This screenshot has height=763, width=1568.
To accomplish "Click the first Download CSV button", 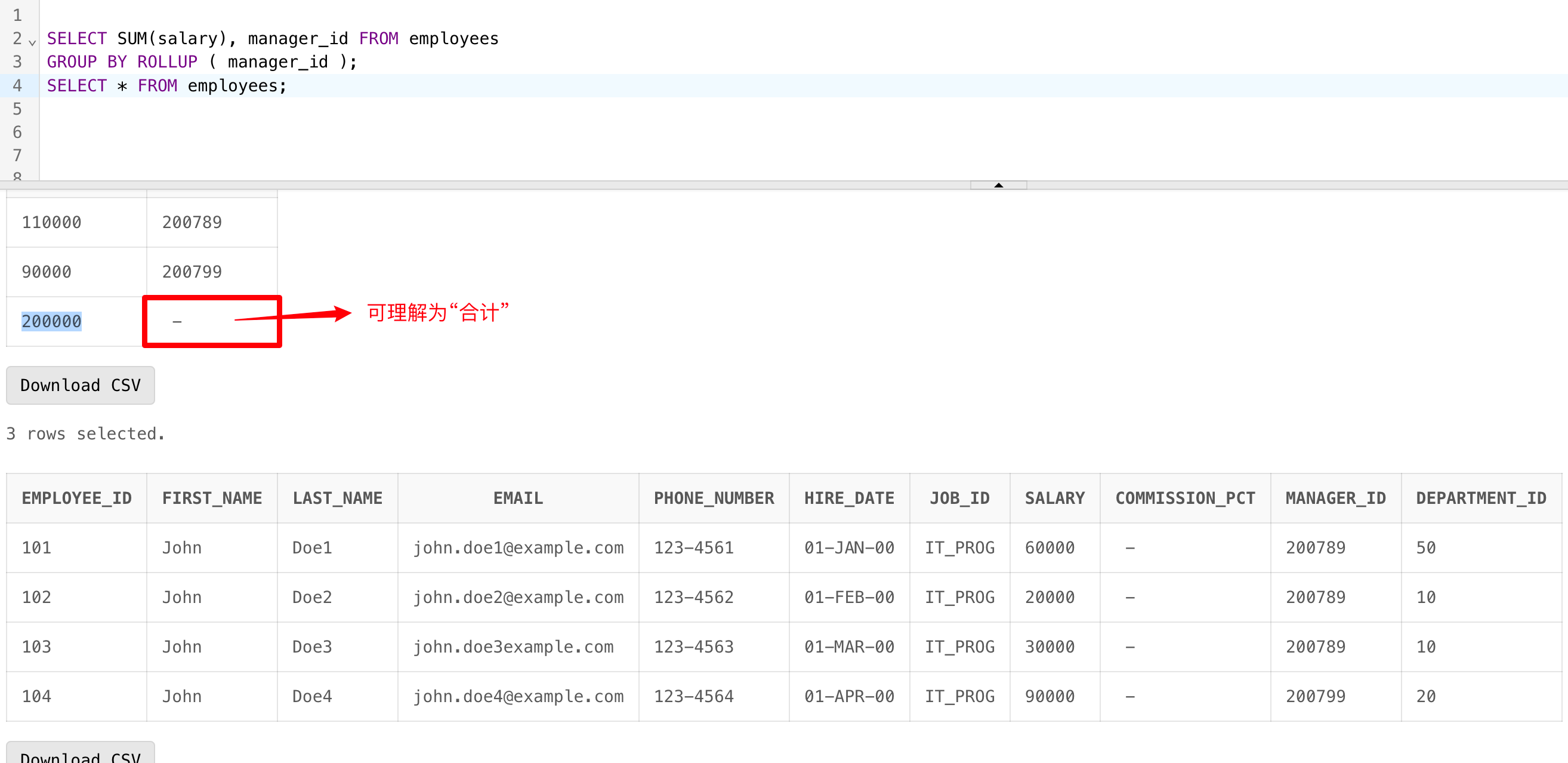I will (81, 385).
